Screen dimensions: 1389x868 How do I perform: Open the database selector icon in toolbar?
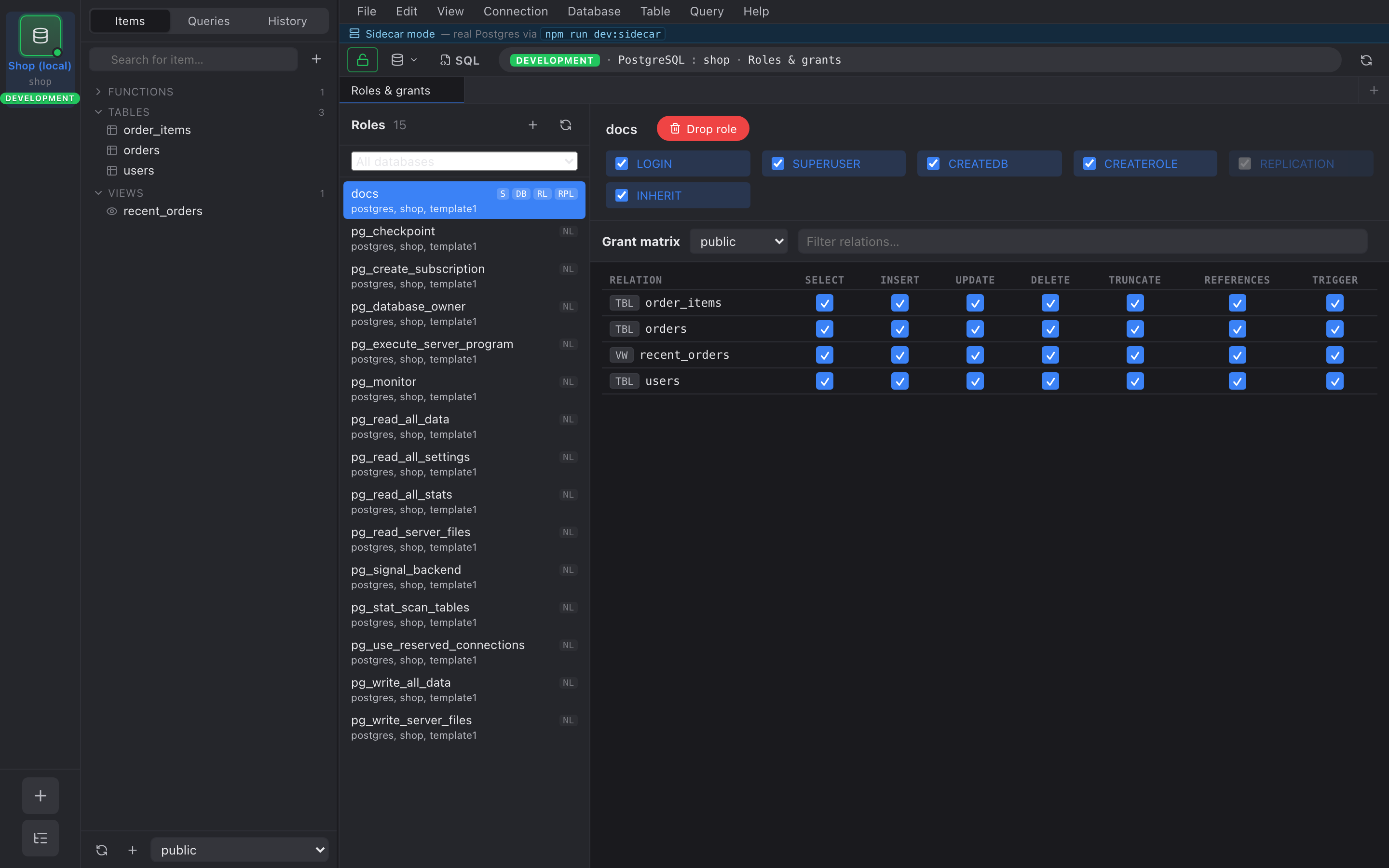404,60
